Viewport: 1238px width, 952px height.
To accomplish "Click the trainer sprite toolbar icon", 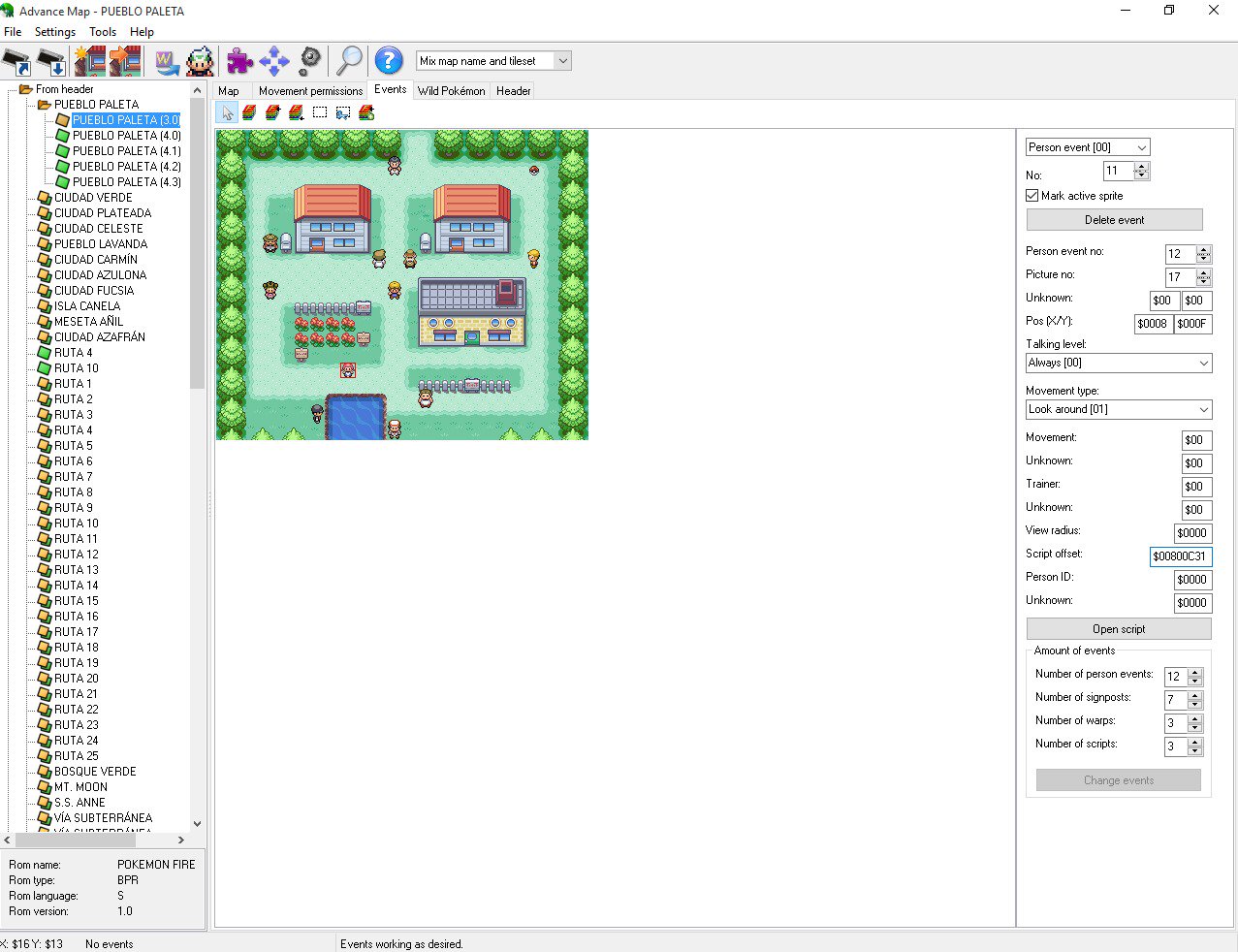I will click(201, 61).
